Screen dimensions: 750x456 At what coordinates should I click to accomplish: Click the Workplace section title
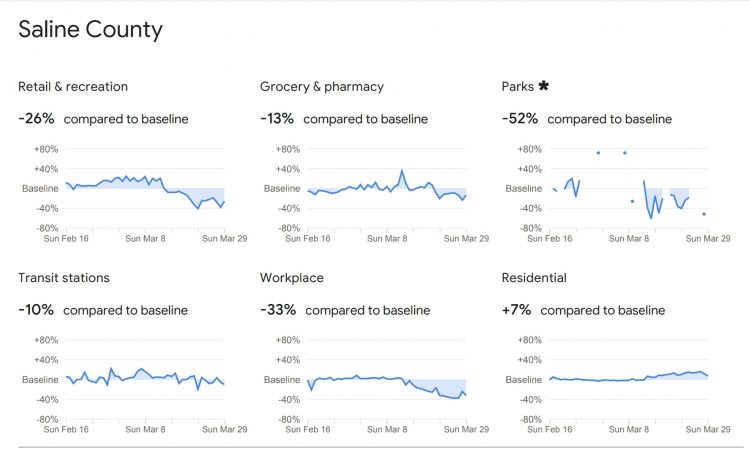(x=291, y=278)
